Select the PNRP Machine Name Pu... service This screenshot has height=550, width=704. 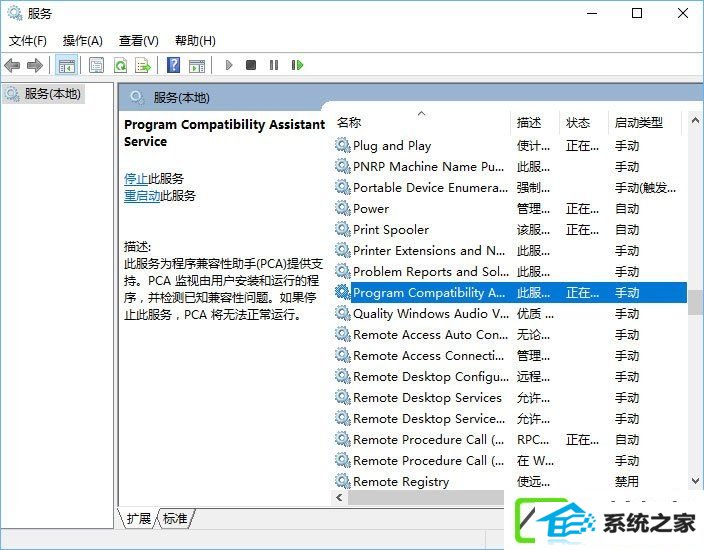pyautogui.click(x=510, y=166)
